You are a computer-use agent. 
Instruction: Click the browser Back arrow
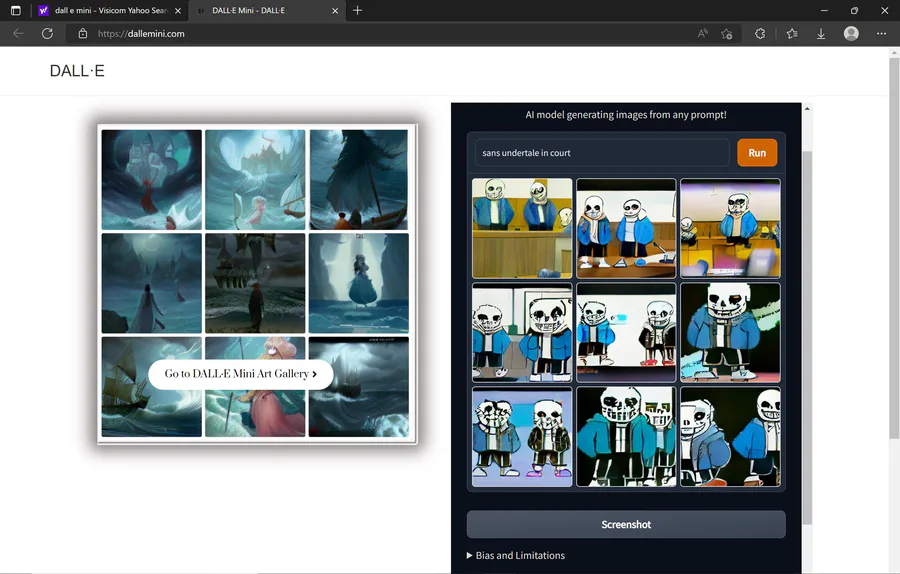click(x=18, y=33)
